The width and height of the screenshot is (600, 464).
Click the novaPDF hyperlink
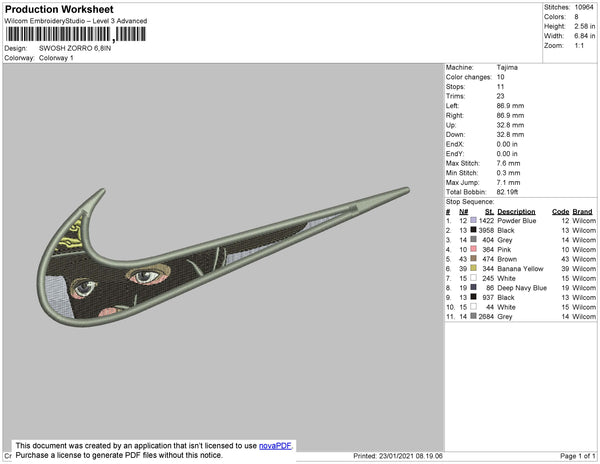(275, 446)
